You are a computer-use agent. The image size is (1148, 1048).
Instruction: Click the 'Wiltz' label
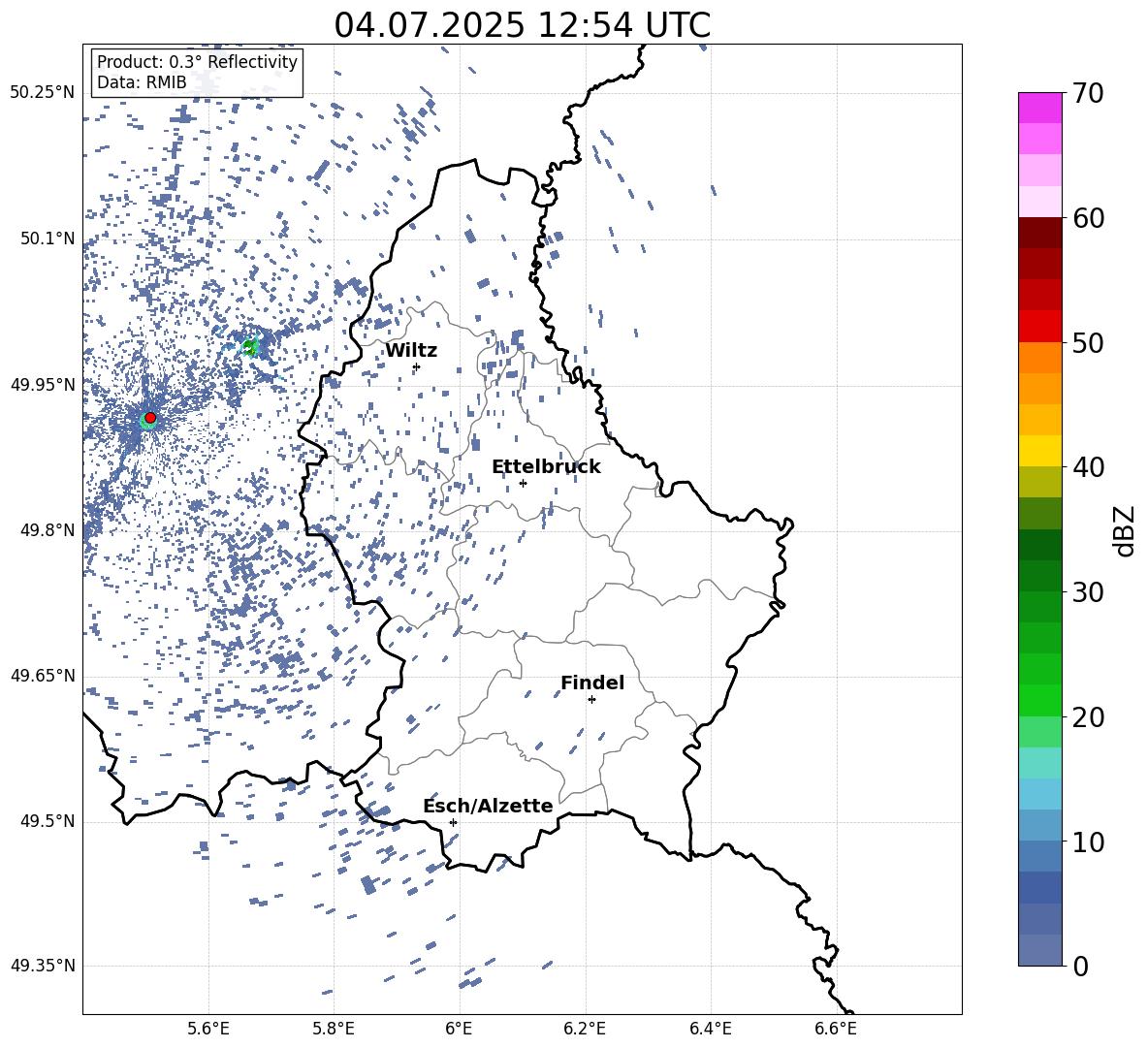[411, 351]
